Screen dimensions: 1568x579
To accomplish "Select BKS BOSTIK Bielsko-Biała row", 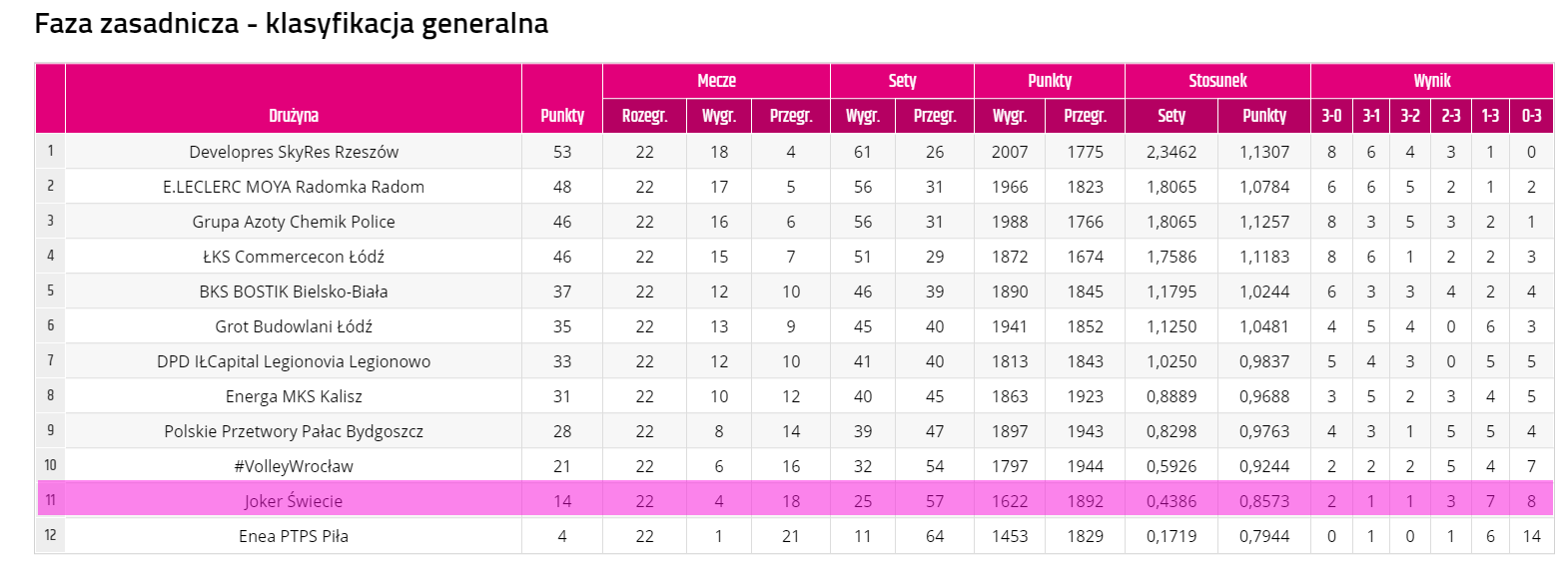I will [x=795, y=291].
